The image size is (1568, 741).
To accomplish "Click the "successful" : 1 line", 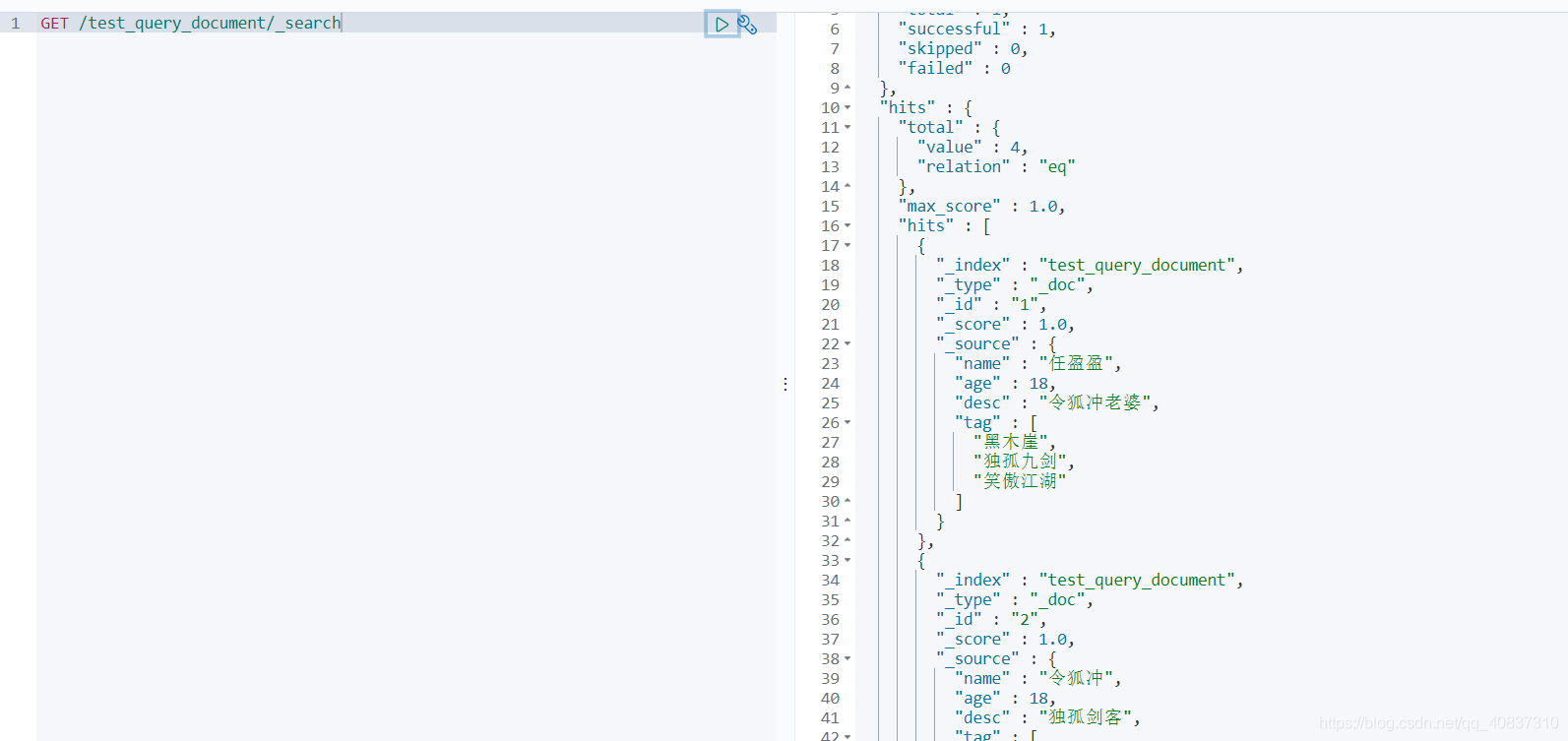I will click(976, 30).
